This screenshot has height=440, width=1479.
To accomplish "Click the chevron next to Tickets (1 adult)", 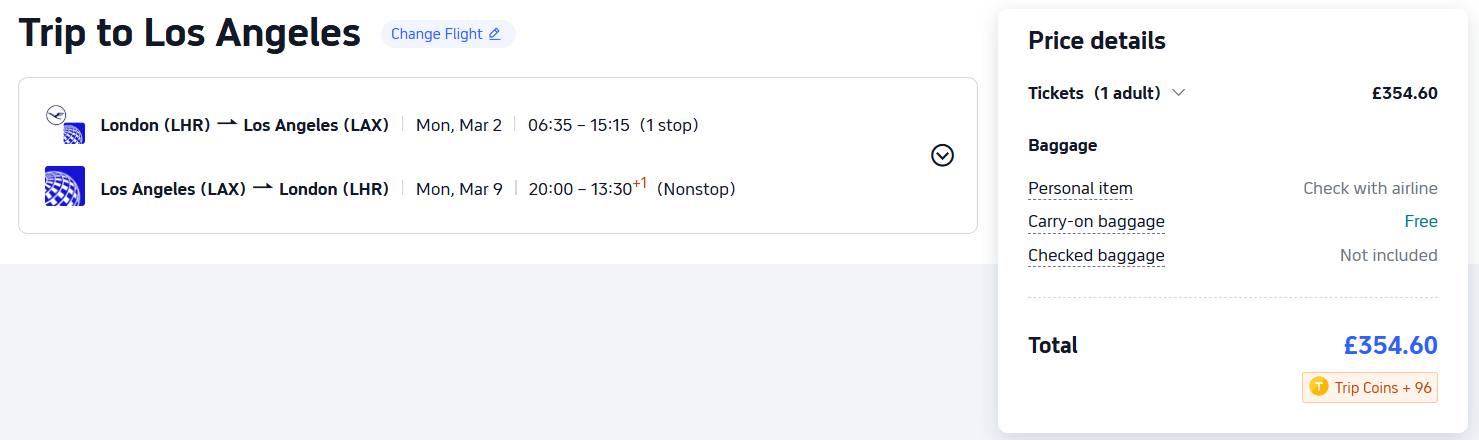I will (1179, 93).
